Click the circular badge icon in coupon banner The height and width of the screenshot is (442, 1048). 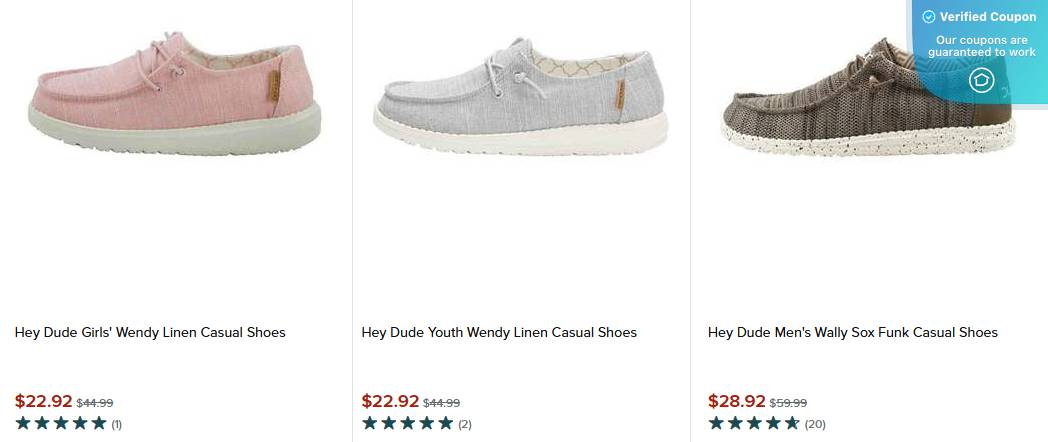click(981, 80)
